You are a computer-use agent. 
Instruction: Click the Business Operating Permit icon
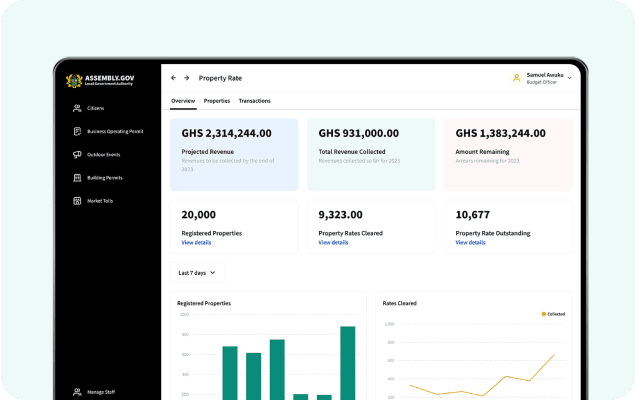coord(77,131)
